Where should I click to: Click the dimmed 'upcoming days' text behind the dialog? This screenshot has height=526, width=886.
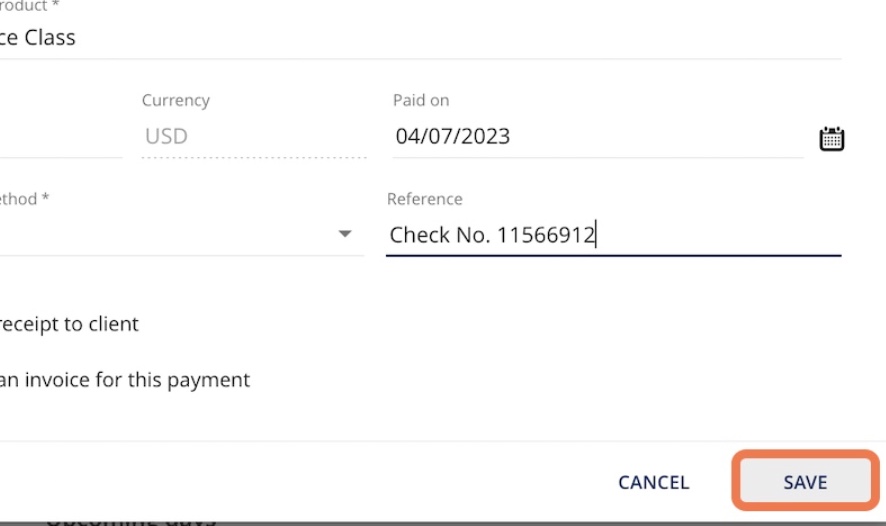pyautogui.click(x=131, y=521)
